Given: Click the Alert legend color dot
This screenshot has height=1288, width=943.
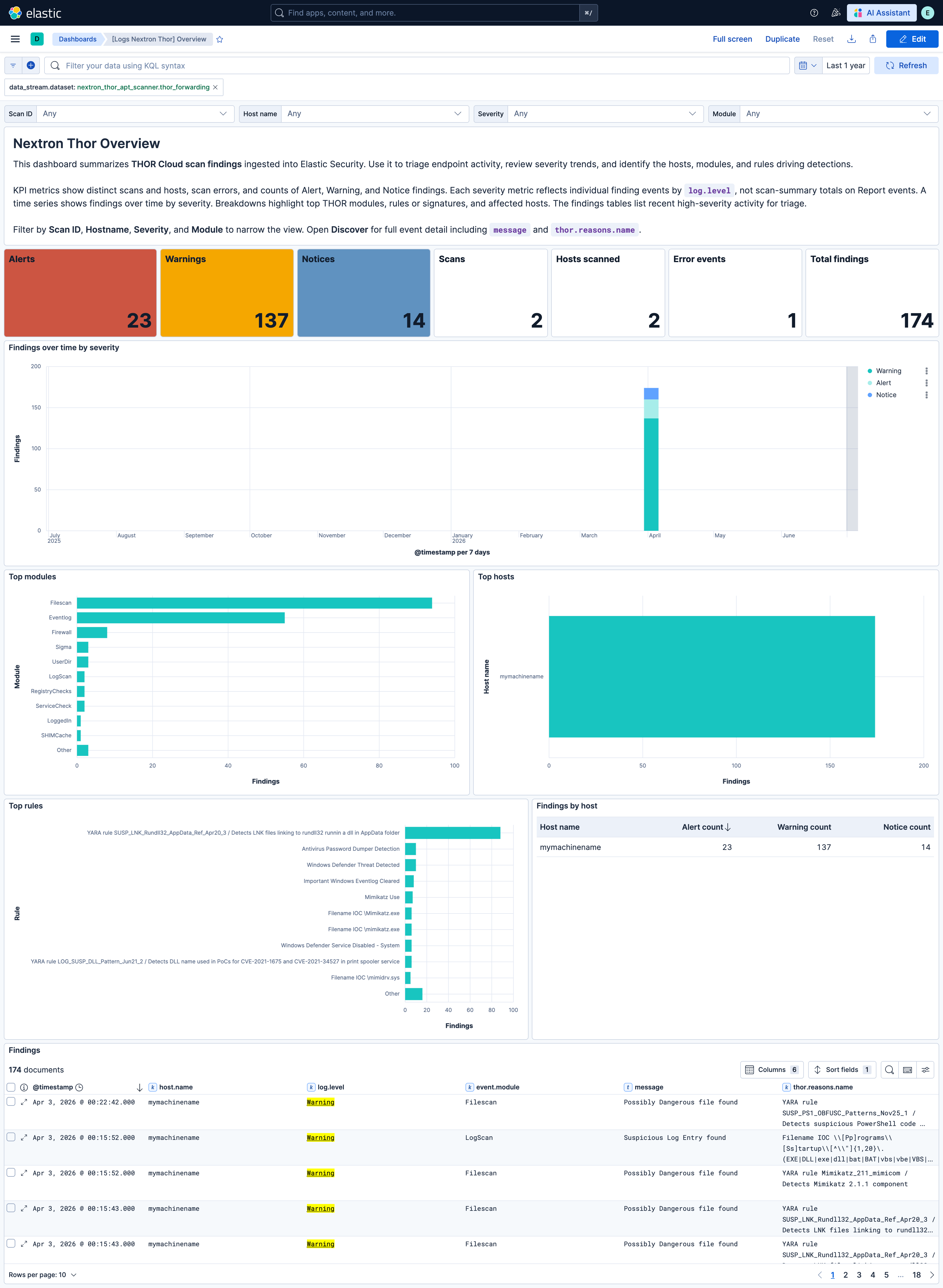Looking at the screenshot, I should tap(869, 383).
